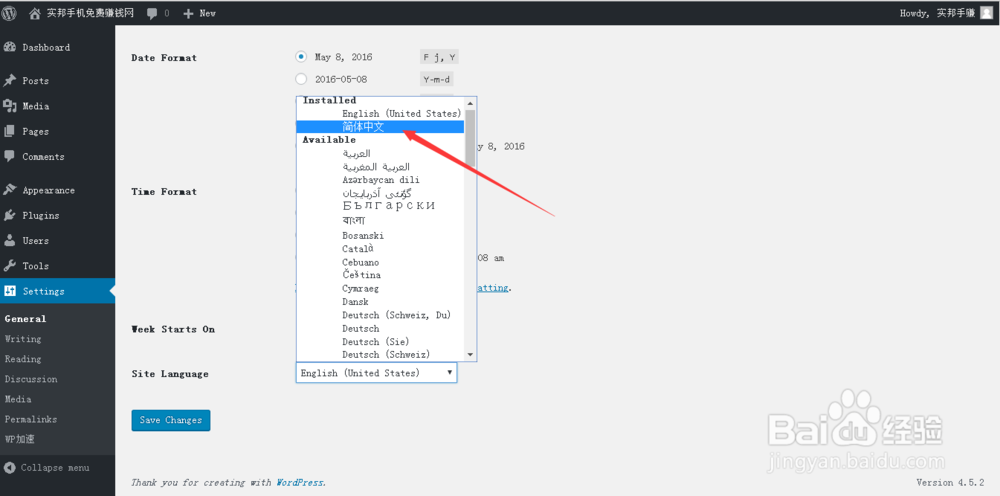Click the Save Changes button

tap(171, 420)
